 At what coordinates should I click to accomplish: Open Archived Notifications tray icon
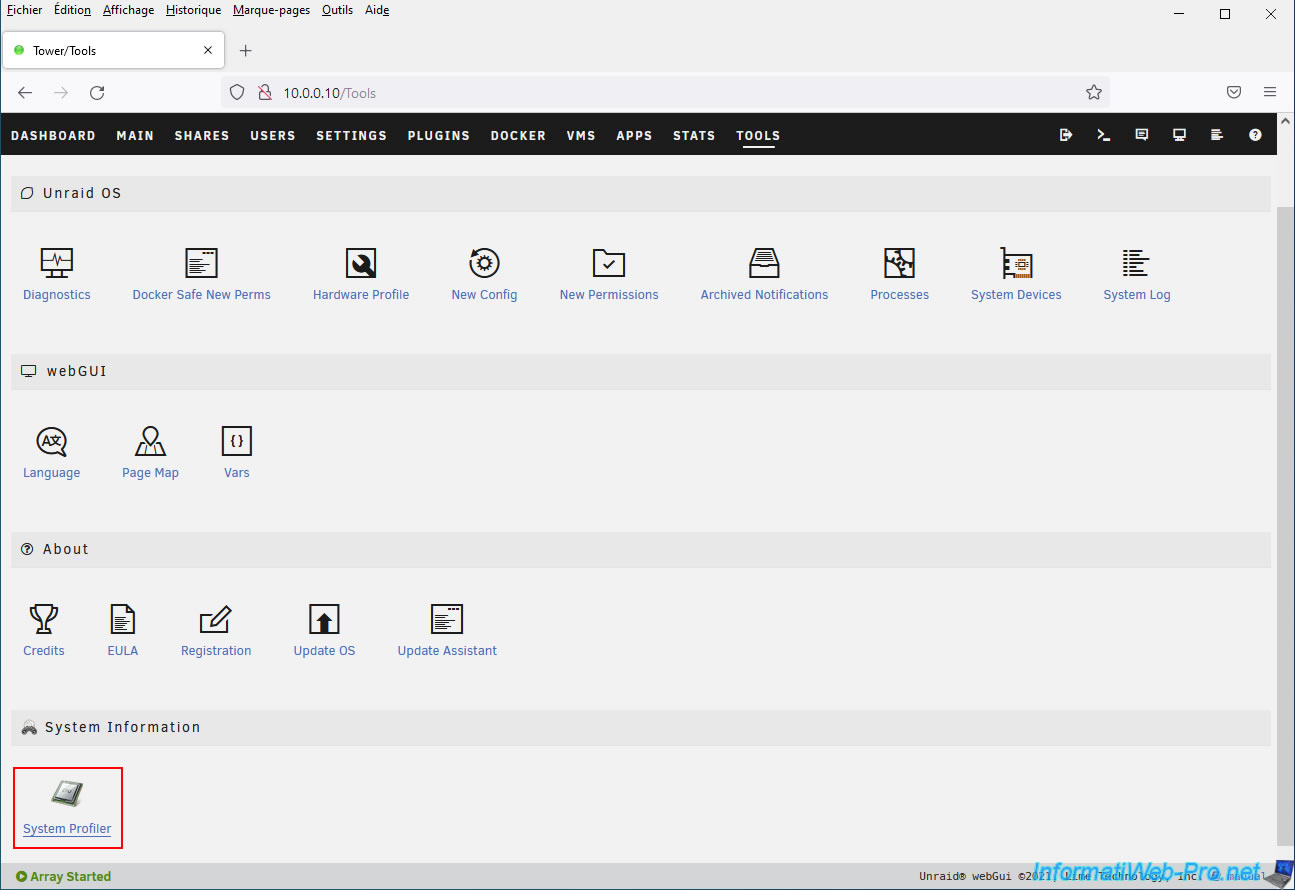tap(764, 264)
